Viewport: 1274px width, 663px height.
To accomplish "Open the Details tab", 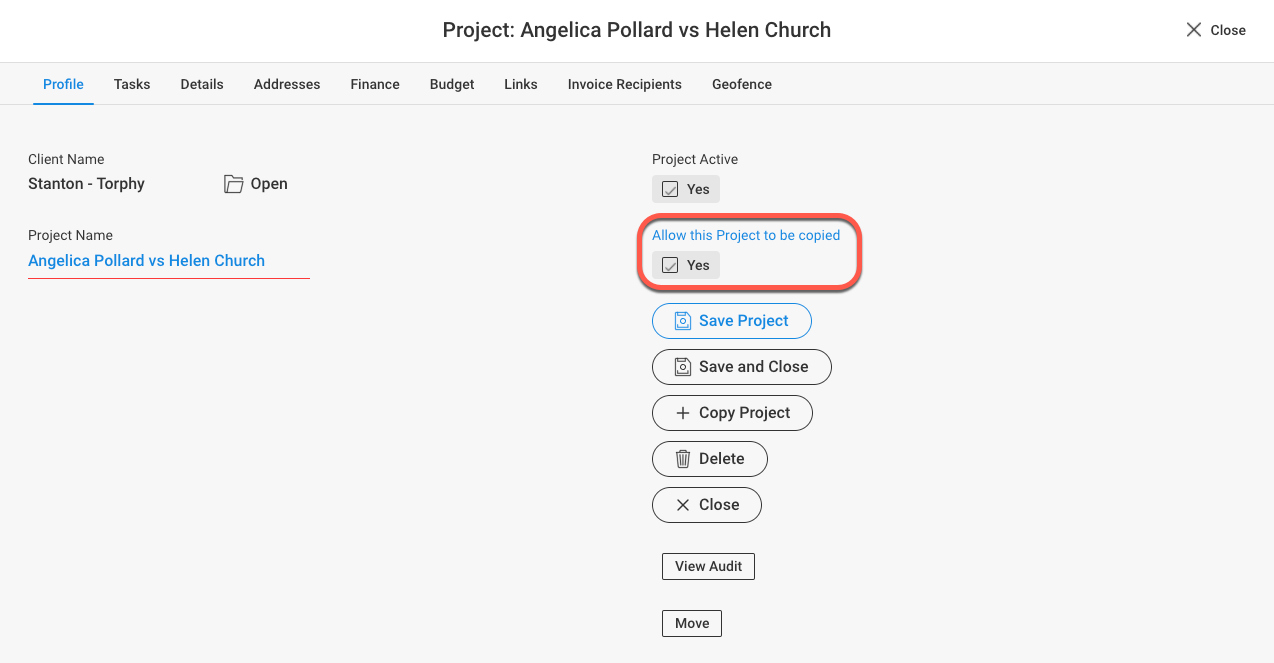I will [x=202, y=84].
